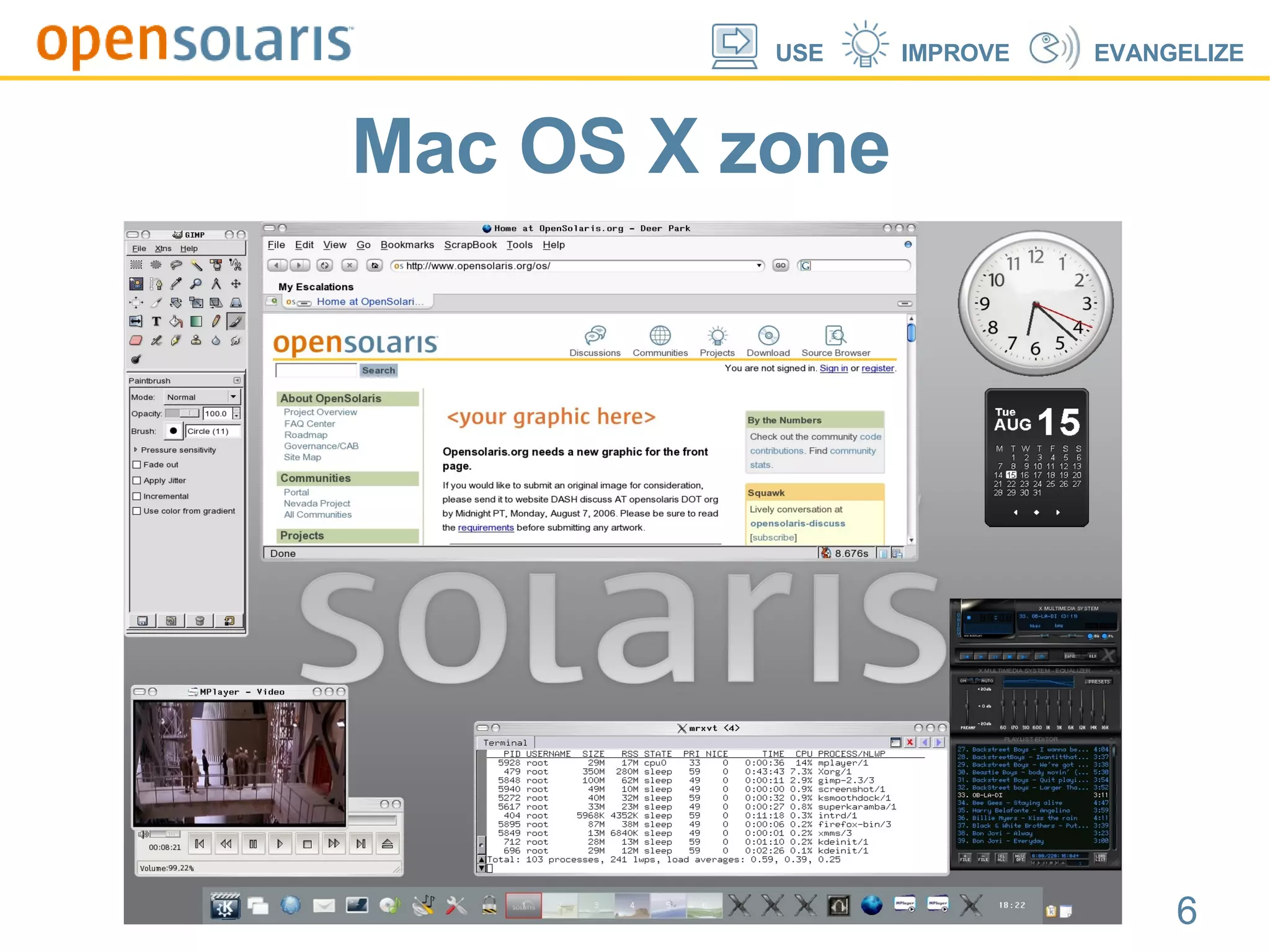Choose the Blend gradient tool

point(196,321)
